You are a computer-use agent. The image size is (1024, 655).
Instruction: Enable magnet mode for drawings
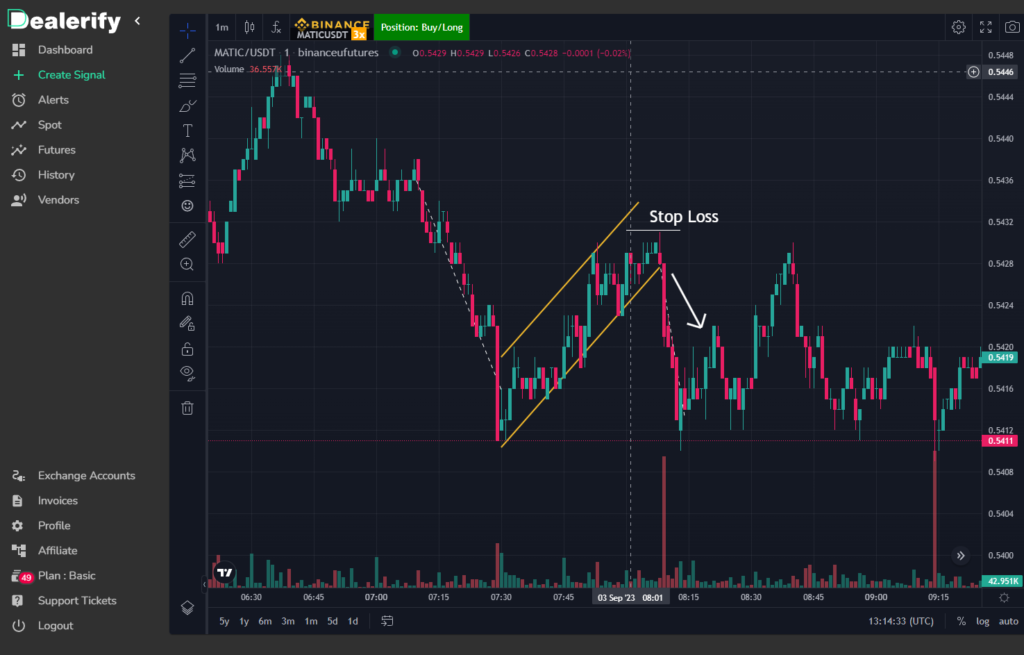187,298
